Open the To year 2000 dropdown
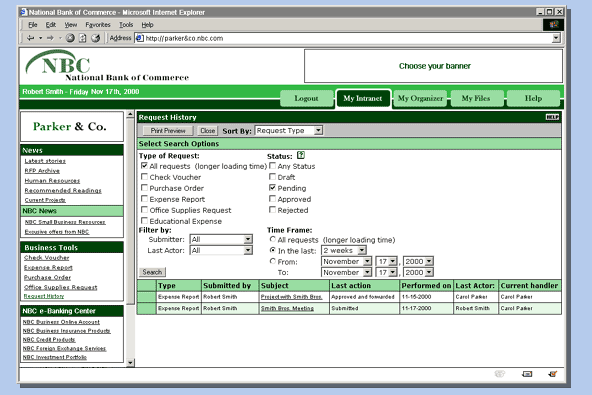The height and width of the screenshot is (395, 592). (418, 272)
